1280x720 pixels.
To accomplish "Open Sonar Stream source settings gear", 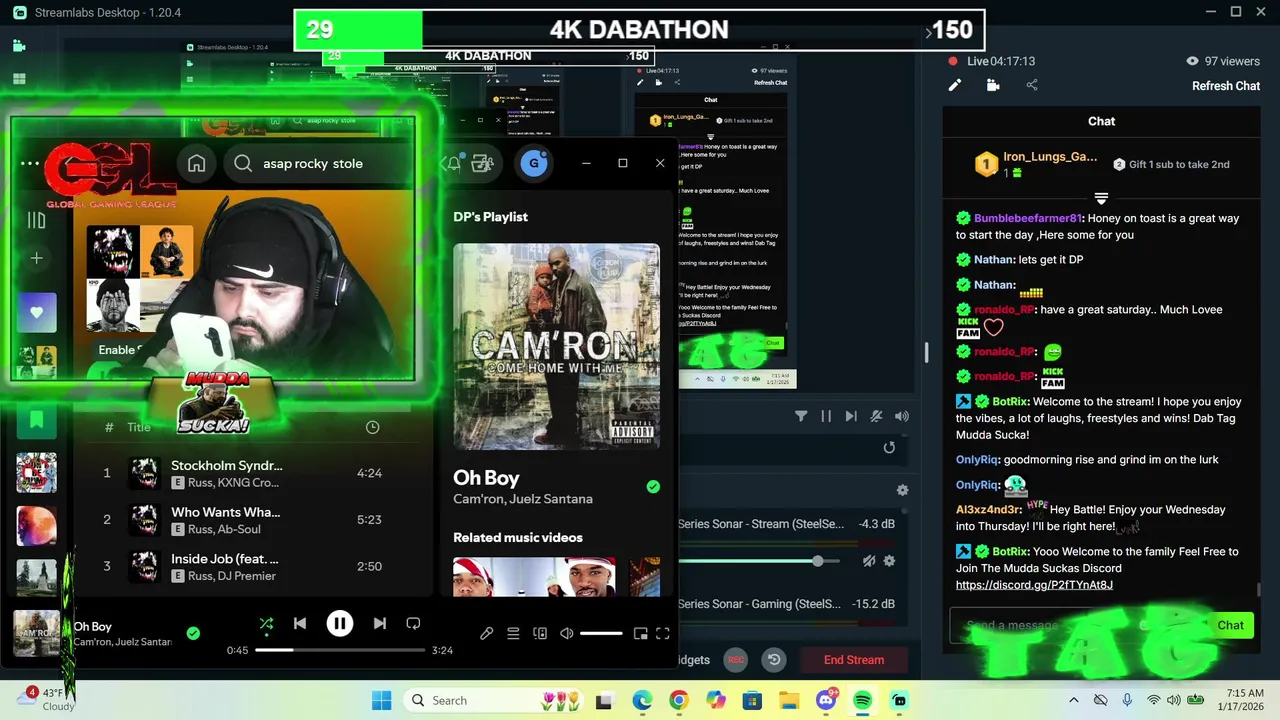I will [x=889, y=561].
